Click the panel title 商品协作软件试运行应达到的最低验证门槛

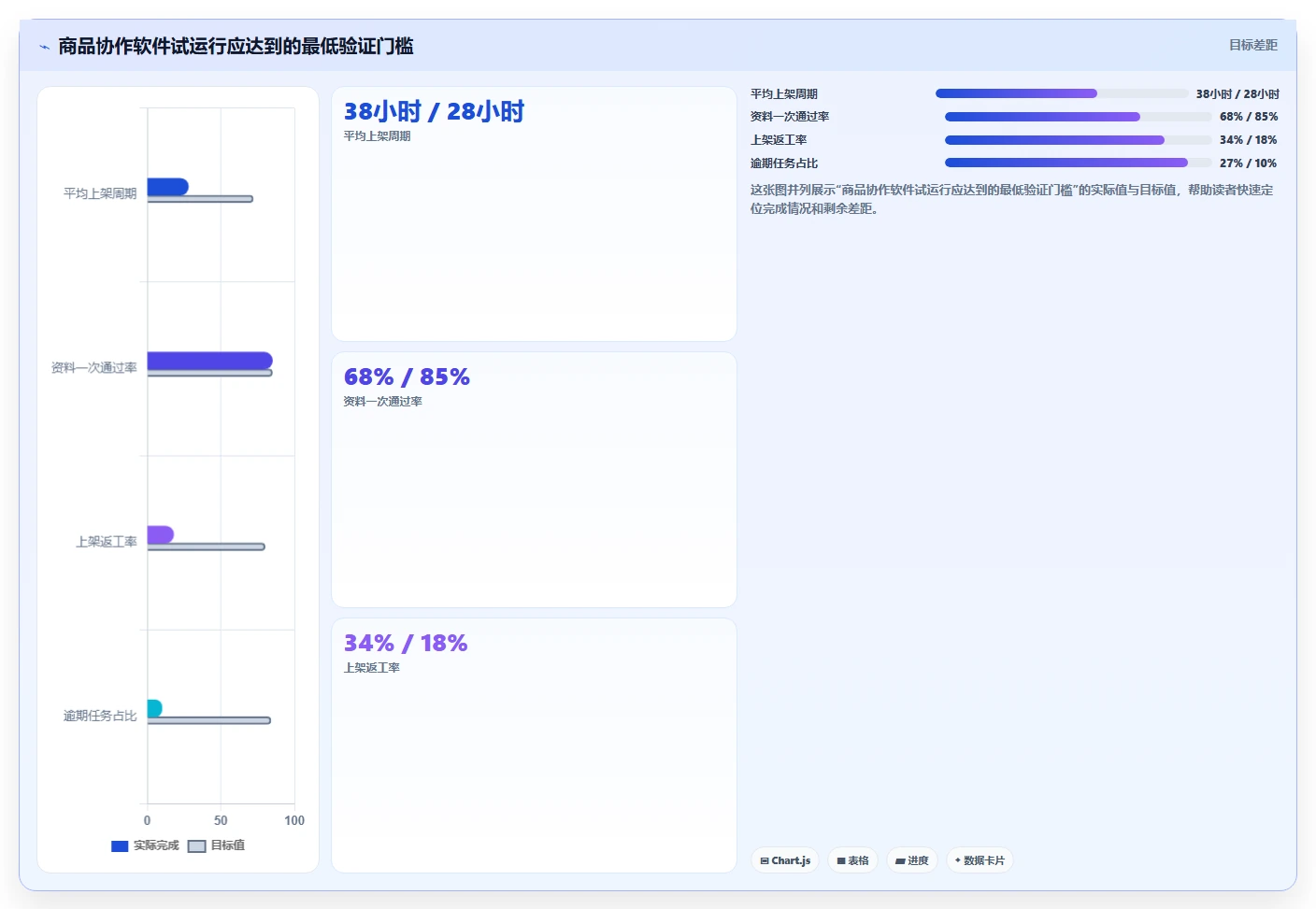pyautogui.click(x=236, y=46)
